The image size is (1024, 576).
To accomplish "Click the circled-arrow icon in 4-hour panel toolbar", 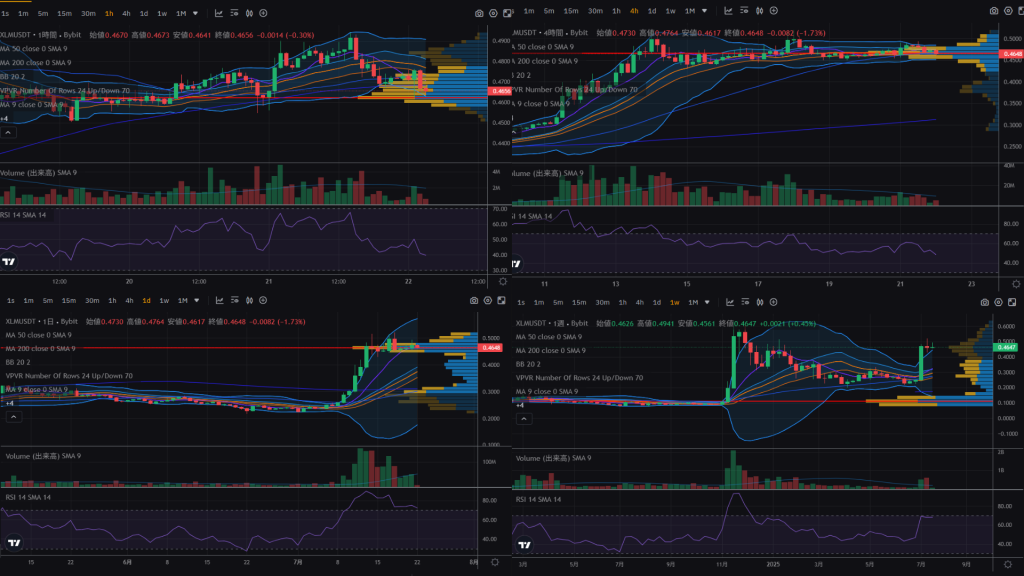I will point(774,10).
